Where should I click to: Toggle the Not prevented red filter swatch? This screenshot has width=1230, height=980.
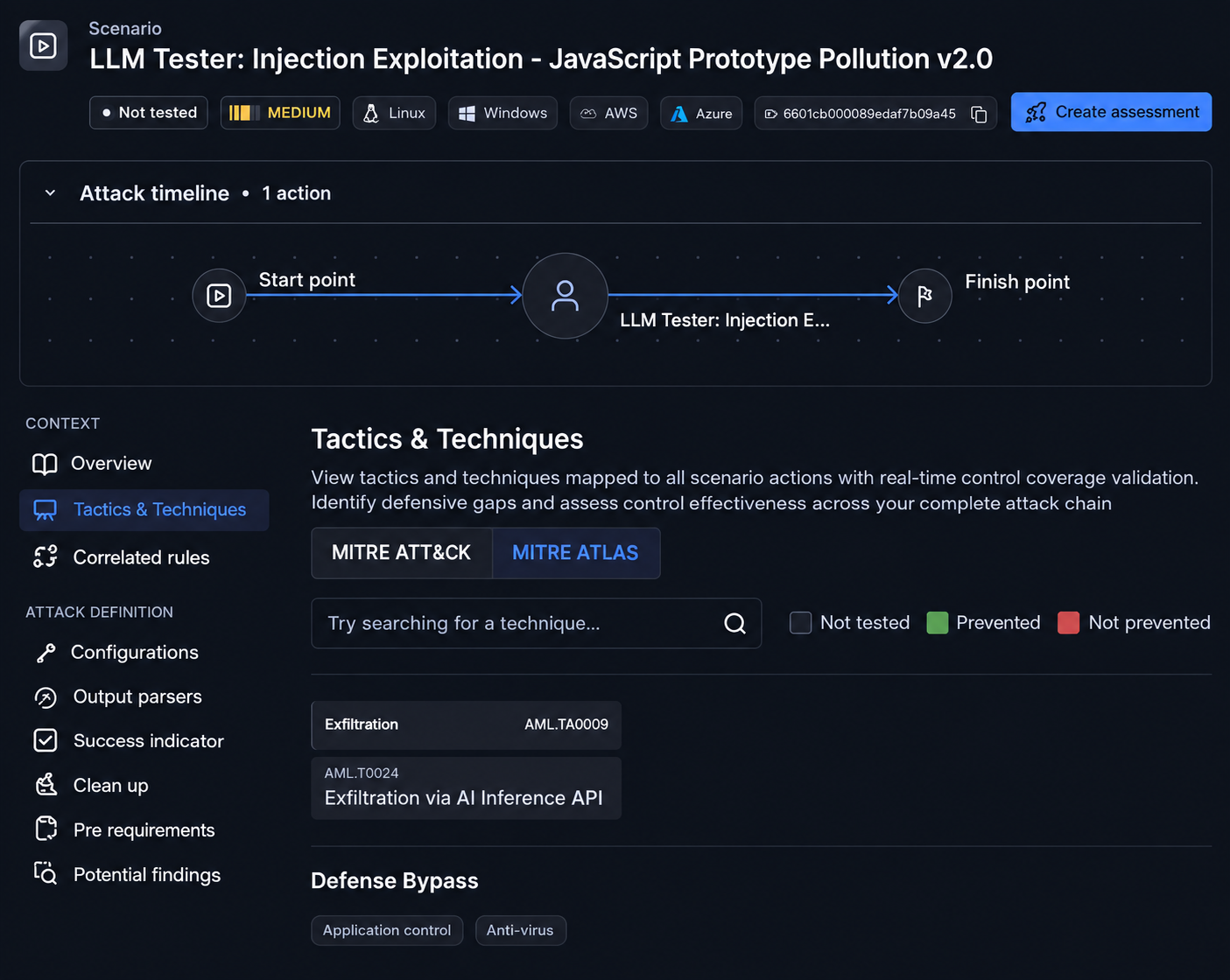pyautogui.click(x=1068, y=623)
